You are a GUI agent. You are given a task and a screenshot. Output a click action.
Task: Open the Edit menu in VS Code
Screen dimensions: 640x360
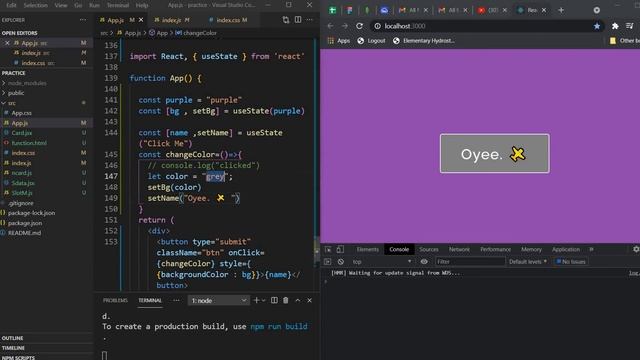(11, 5)
